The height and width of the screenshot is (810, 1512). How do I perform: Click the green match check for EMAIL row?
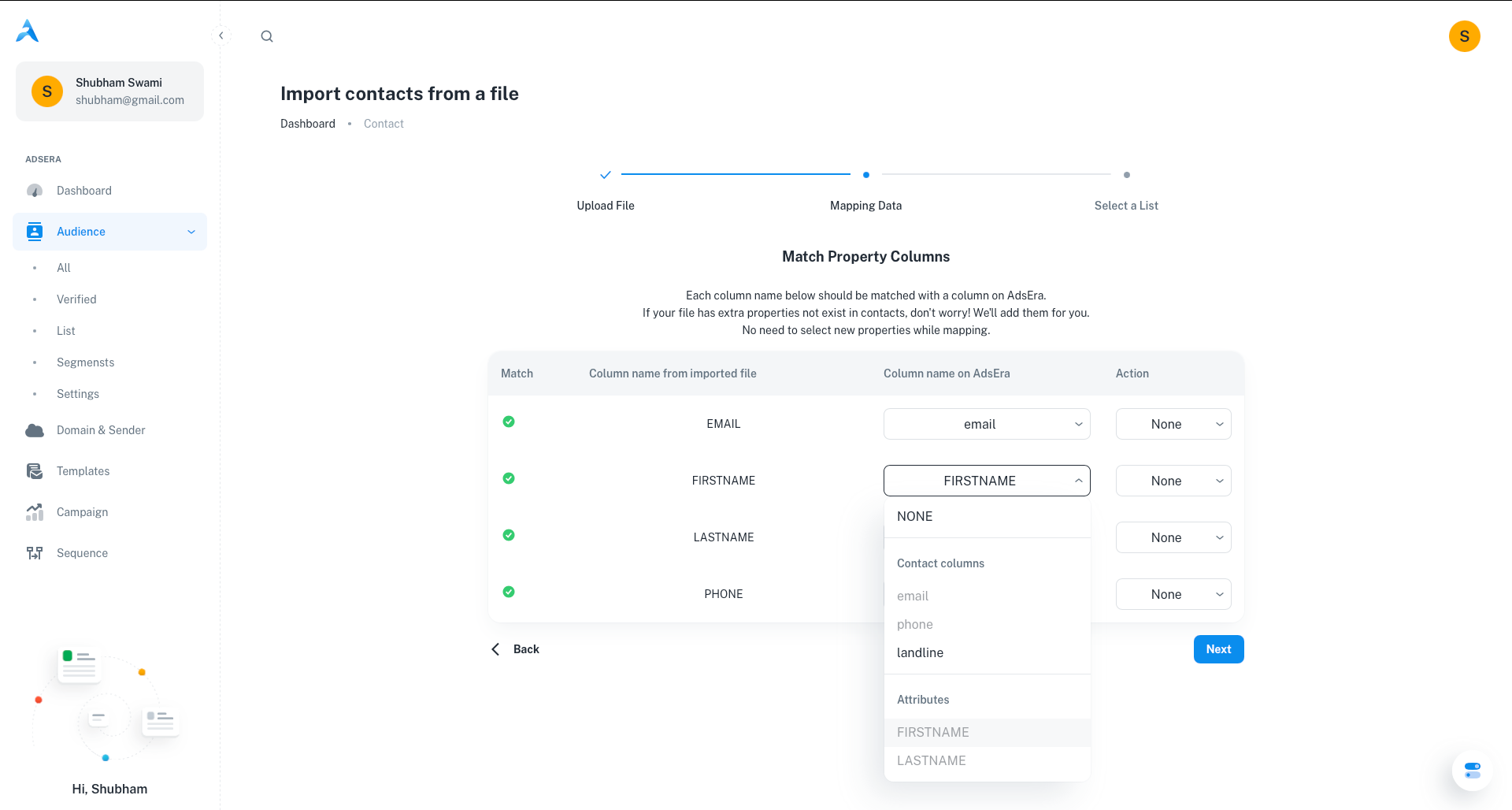tap(509, 422)
